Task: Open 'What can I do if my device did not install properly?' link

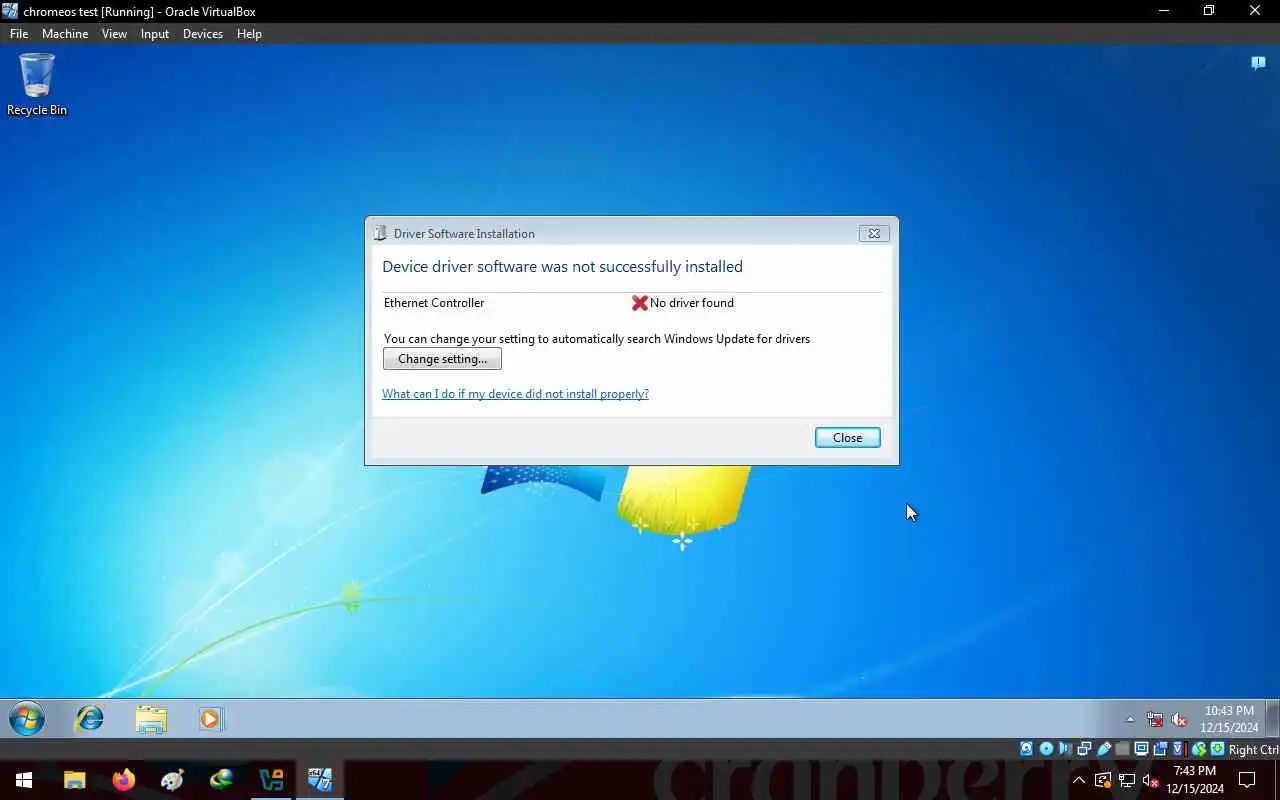Action: tap(515, 394)
